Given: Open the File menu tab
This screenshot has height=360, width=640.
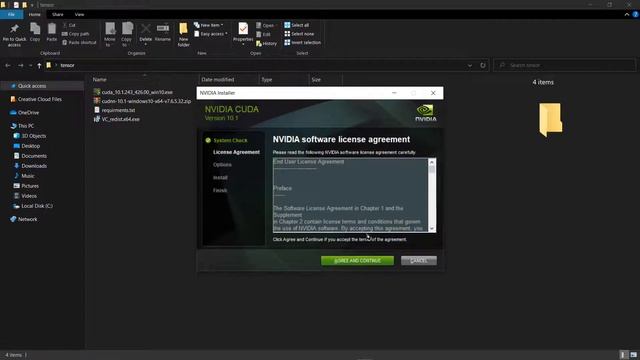Looking at the screenshot, I should pyautogui.click(x=11, y=14).
